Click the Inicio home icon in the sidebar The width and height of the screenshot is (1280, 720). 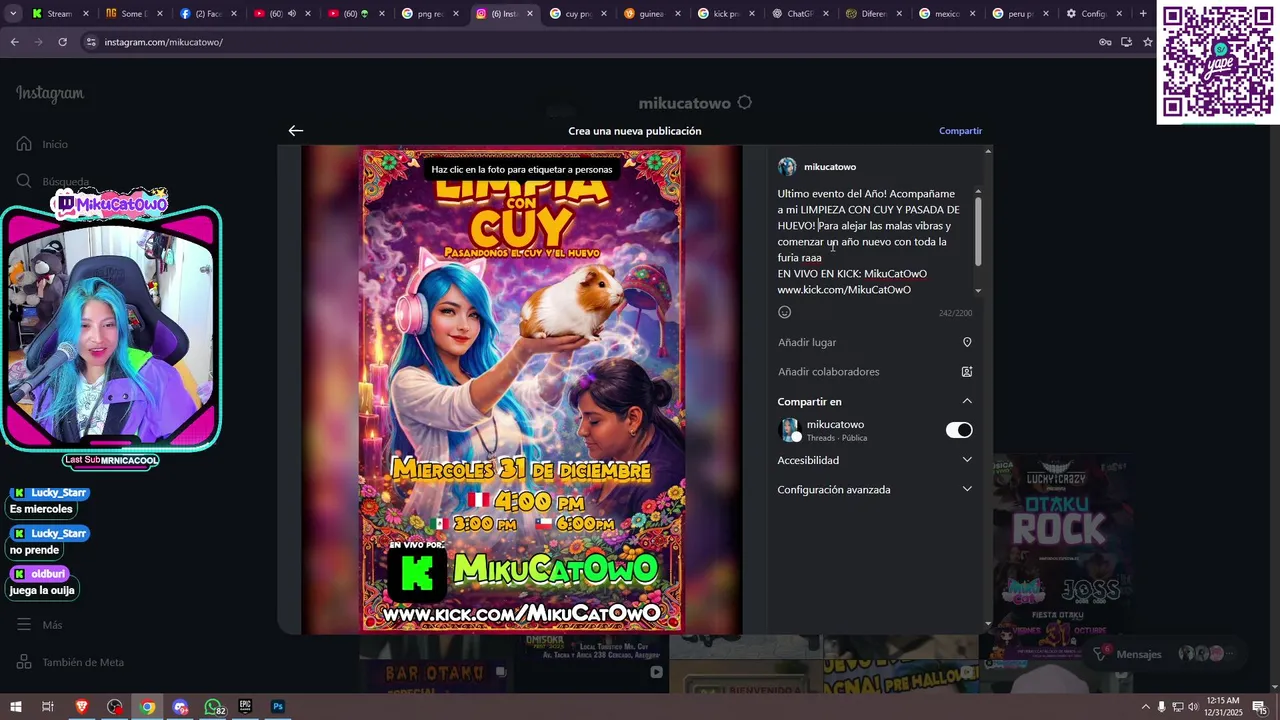point(24,144)
